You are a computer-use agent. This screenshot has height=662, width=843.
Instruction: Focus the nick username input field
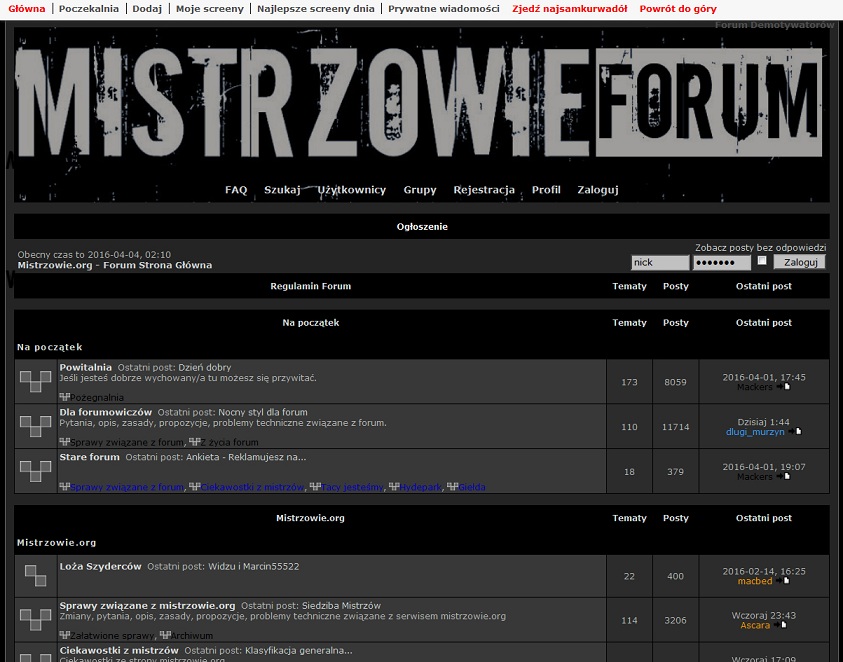point(660,262)
